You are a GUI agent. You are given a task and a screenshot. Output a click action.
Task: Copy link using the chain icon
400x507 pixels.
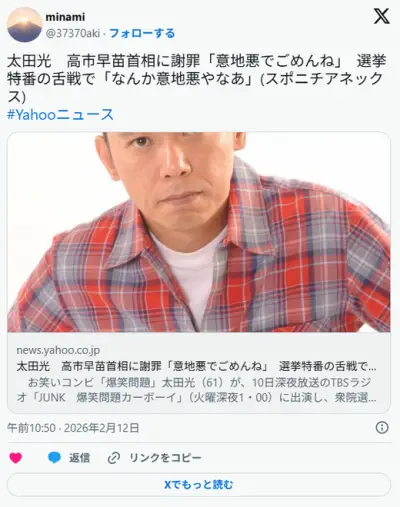(x=114, y=458)
